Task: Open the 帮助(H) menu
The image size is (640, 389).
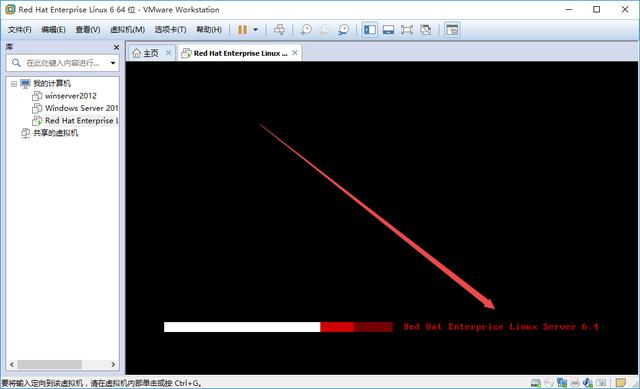Action: click(x=209, y=29)
